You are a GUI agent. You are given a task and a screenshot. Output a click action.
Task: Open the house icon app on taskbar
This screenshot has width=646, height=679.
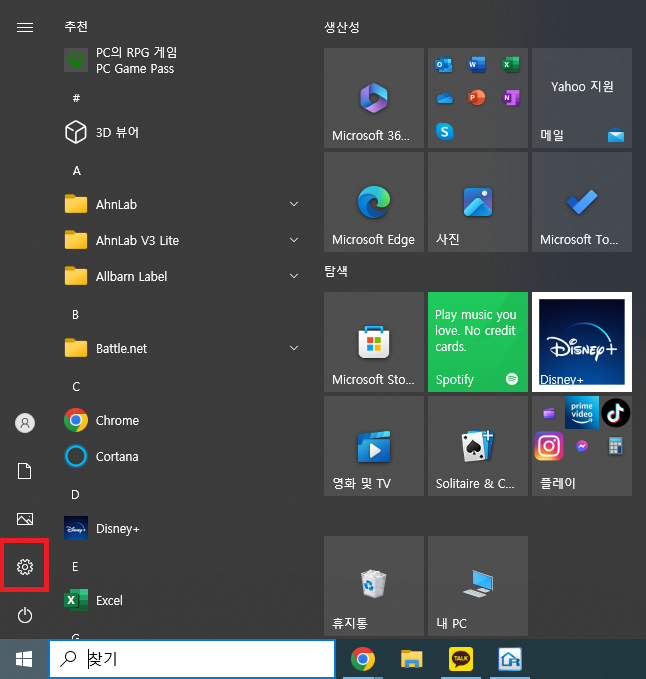[x=510, y=659]
